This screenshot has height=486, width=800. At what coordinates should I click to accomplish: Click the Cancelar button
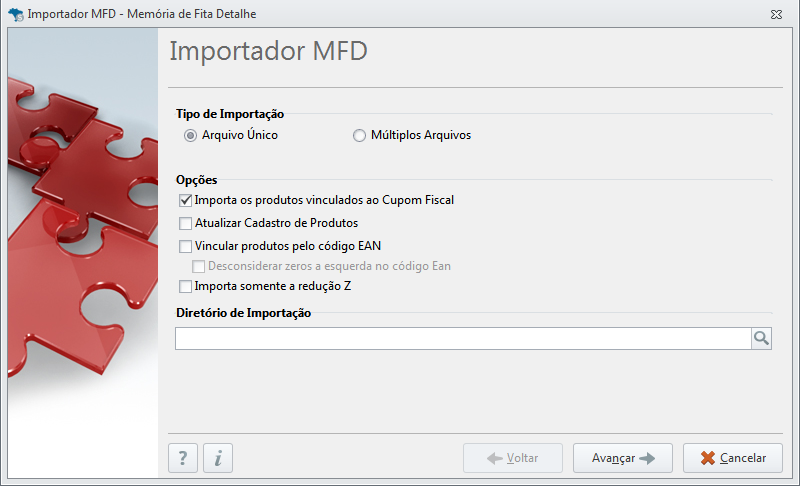pyautogui.click(x=733, y=458)
